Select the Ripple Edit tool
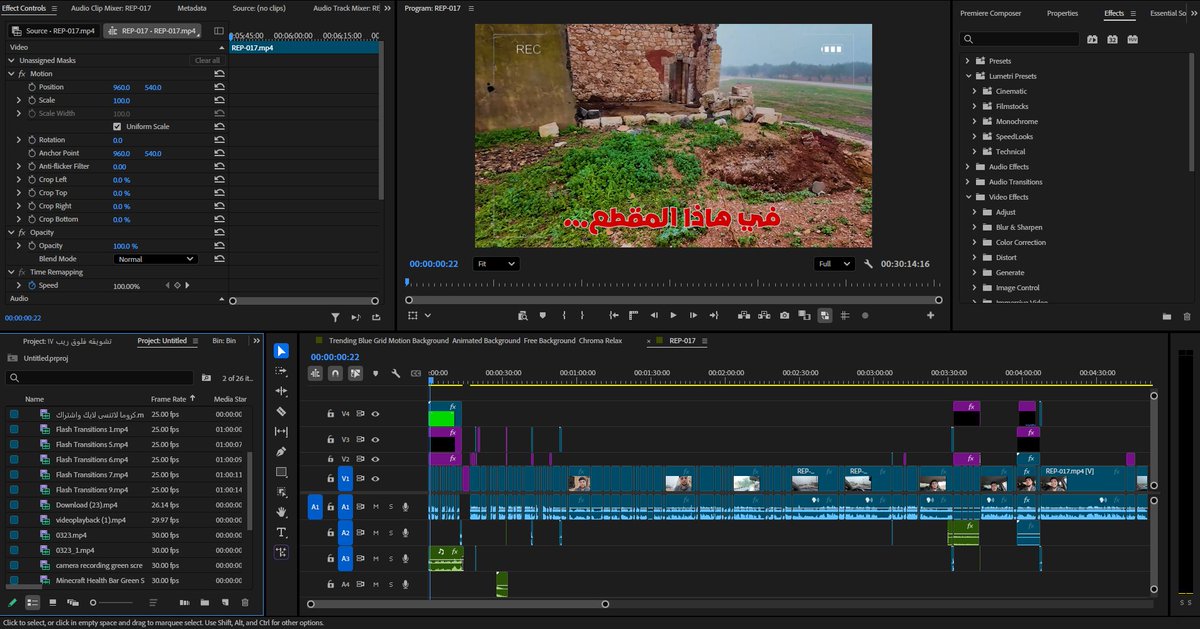The image size is (1200, 629). (281, 391)
